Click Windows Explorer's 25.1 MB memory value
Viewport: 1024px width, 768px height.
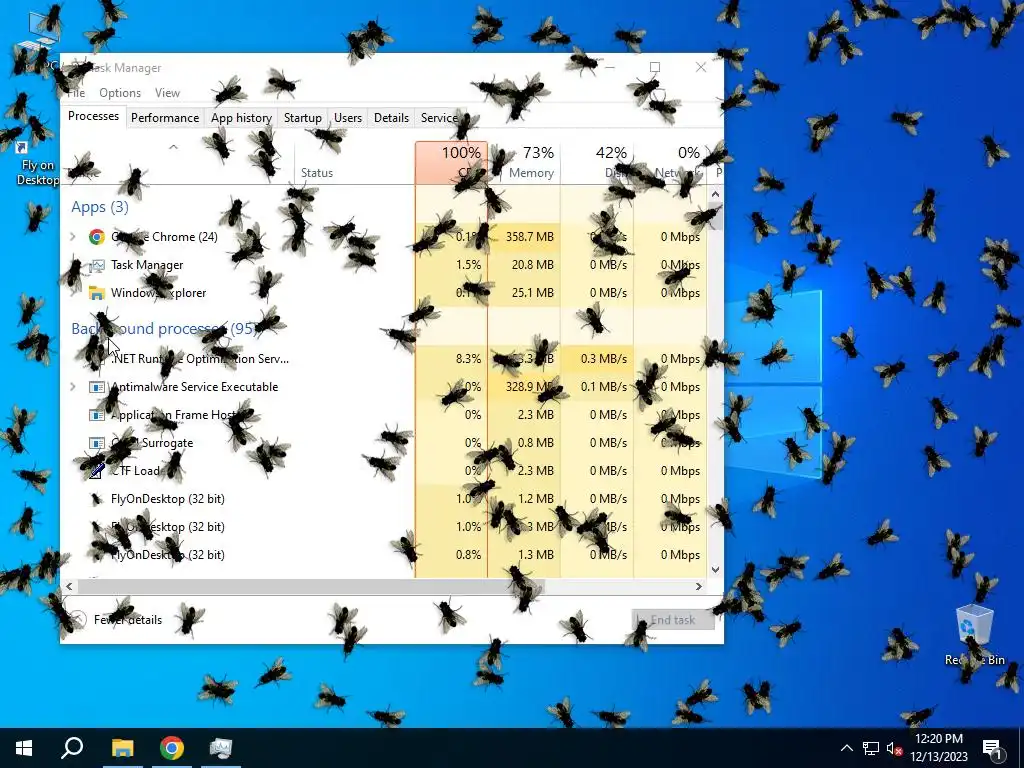point(532,293)
